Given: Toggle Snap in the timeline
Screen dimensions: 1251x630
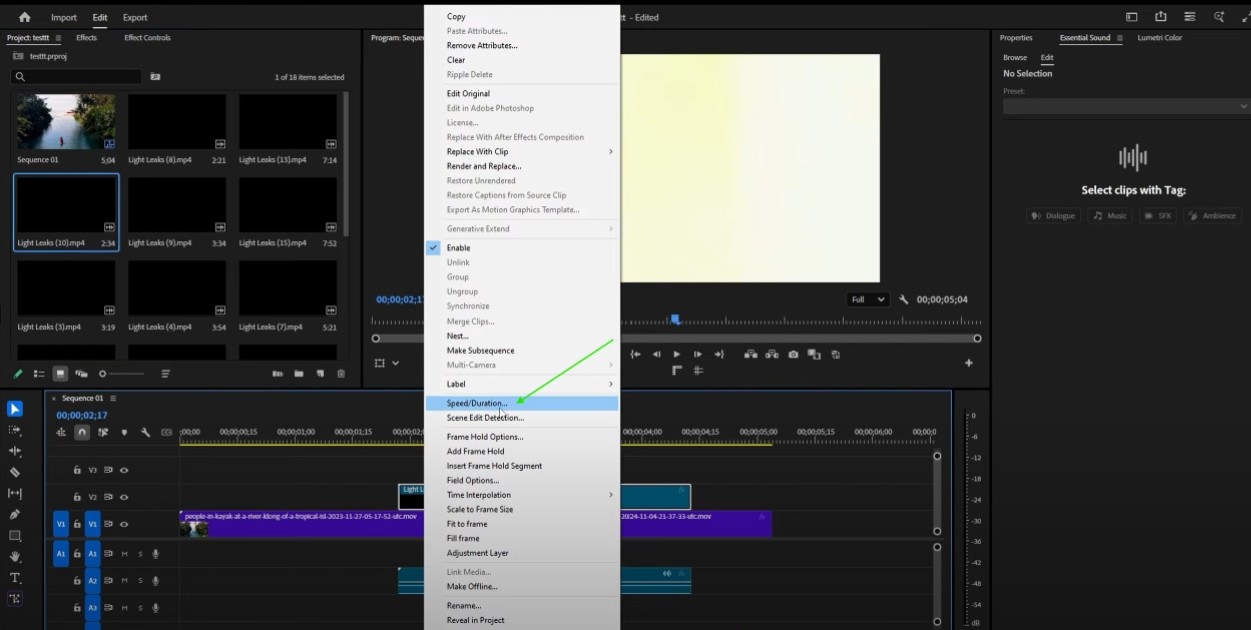Looking at the screenshot, I should (x=82, y=432).
